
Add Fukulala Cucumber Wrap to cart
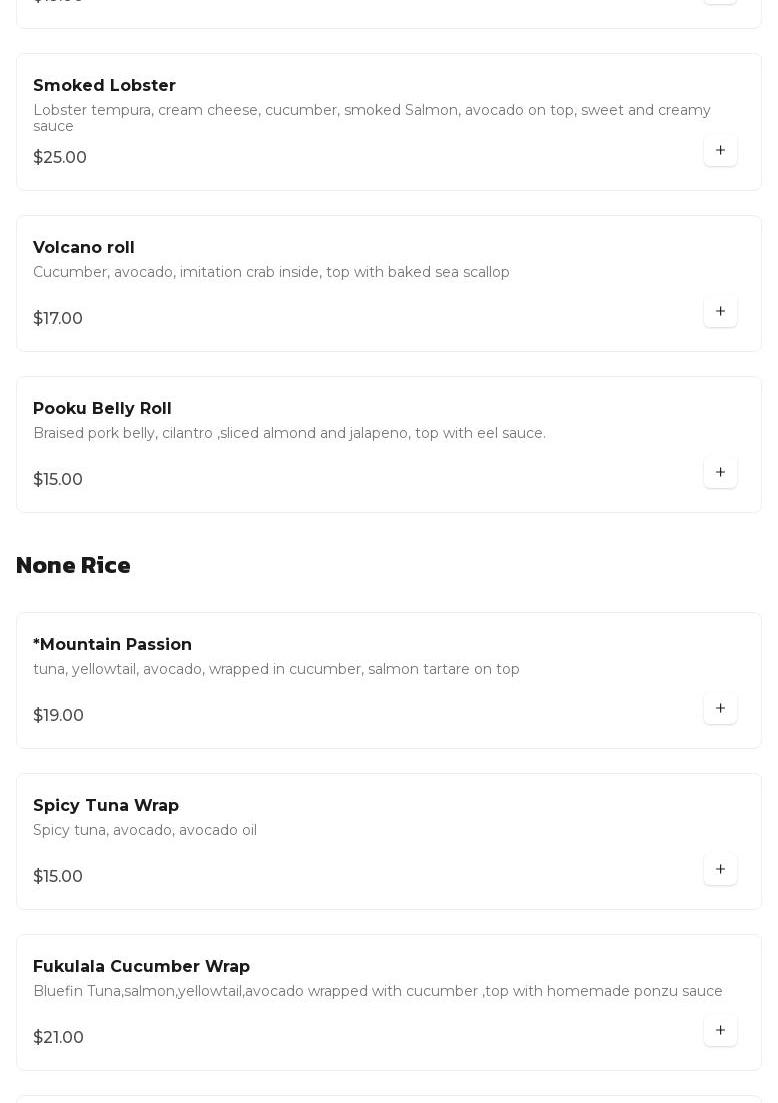(720, 1030)
